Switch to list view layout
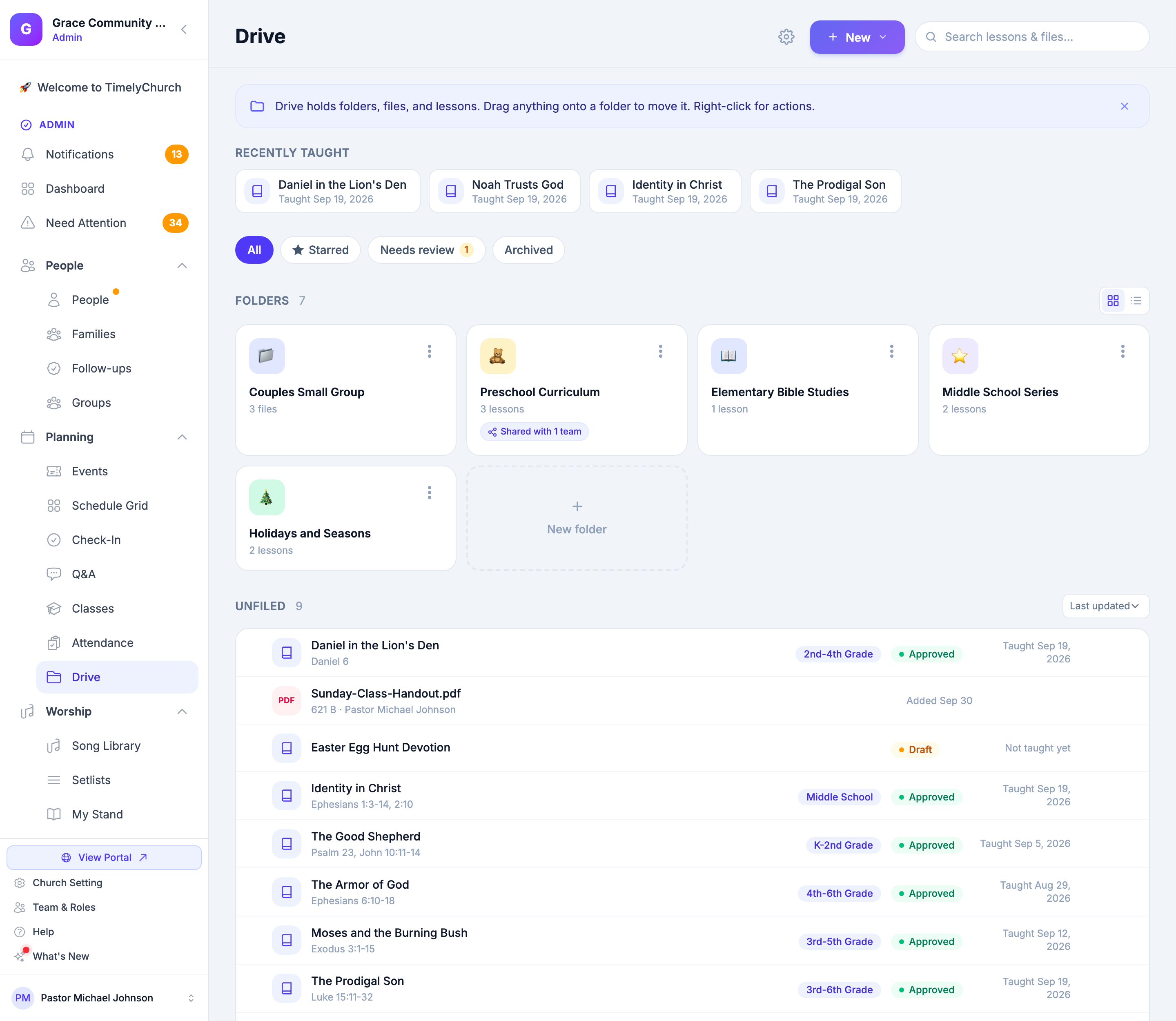Image resolution: width=1176 pixels, height=1021 pixels. coord(1136,300)
